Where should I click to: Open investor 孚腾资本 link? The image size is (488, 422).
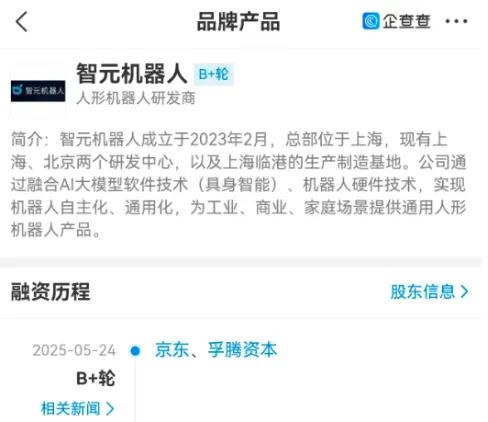pos(242,350)
